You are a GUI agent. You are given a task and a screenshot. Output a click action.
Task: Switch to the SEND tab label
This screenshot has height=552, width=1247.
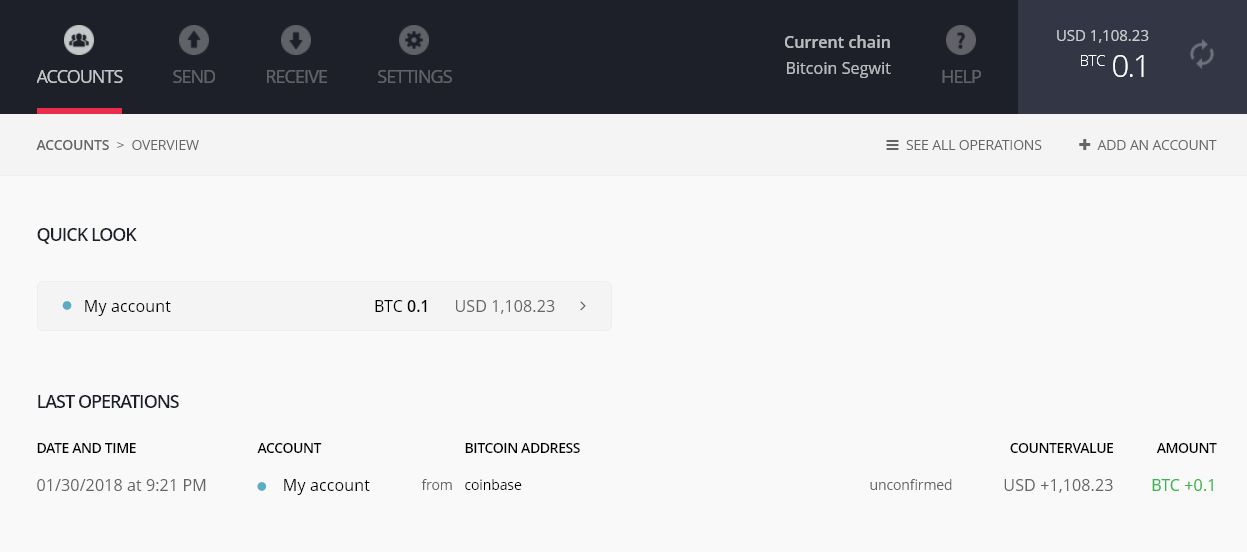point(193,77)
